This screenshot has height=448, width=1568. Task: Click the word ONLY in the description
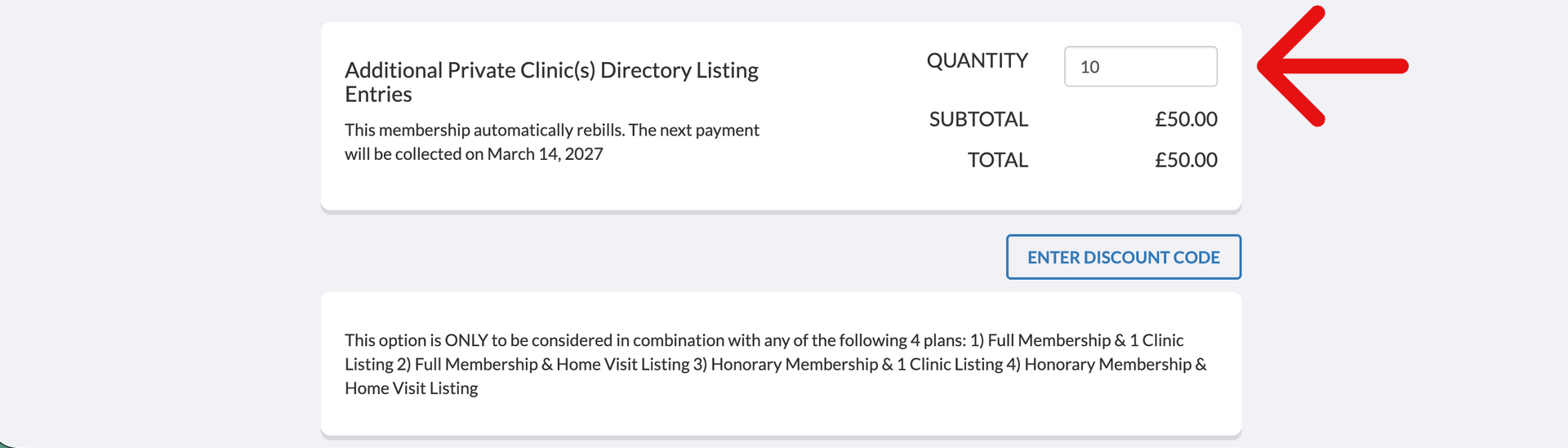tap(465, 340)
